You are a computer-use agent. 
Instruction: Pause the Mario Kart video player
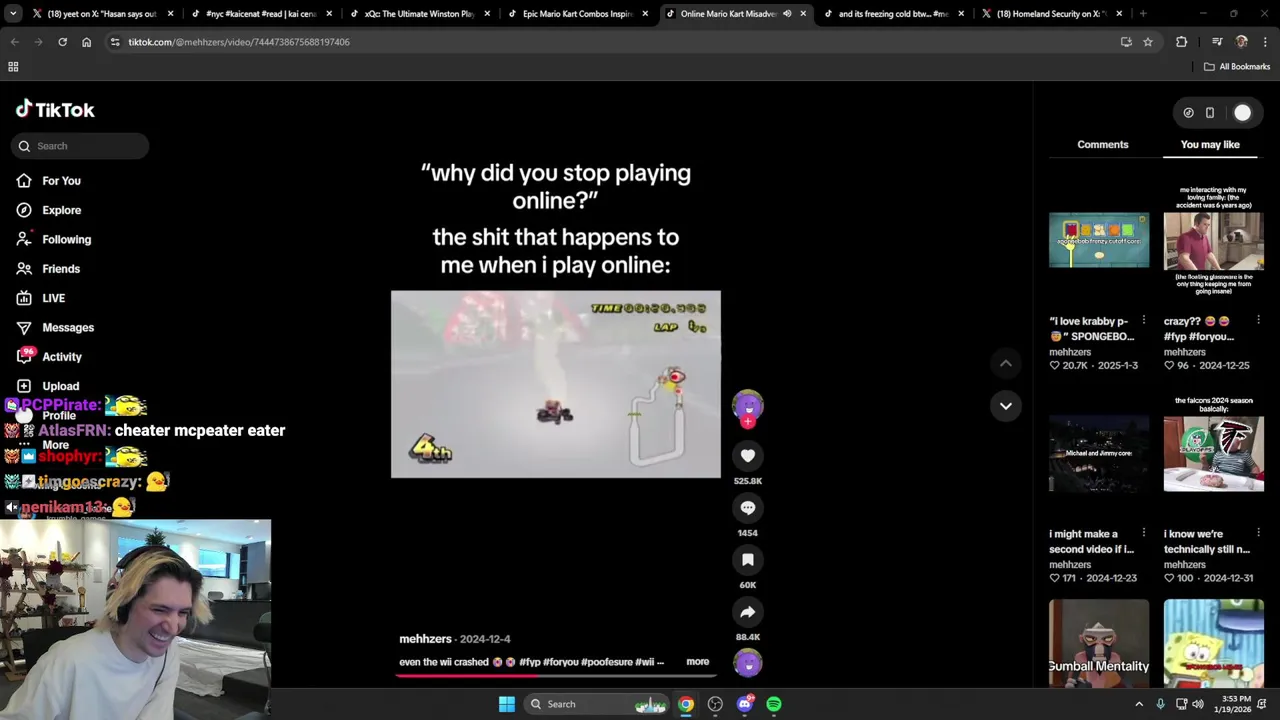[555, 384]
